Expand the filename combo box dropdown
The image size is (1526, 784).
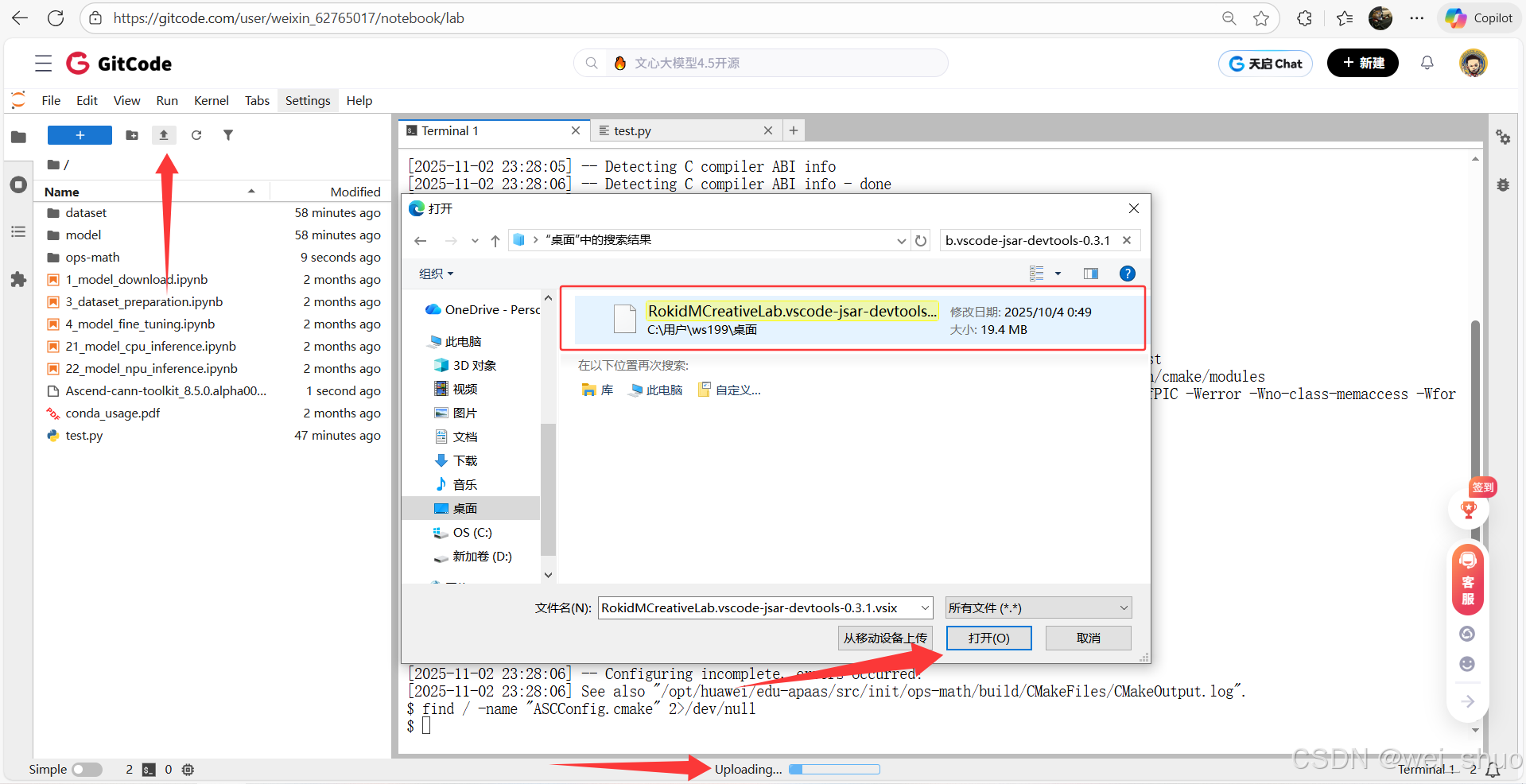pyautogui.click(x=925, y=607)
